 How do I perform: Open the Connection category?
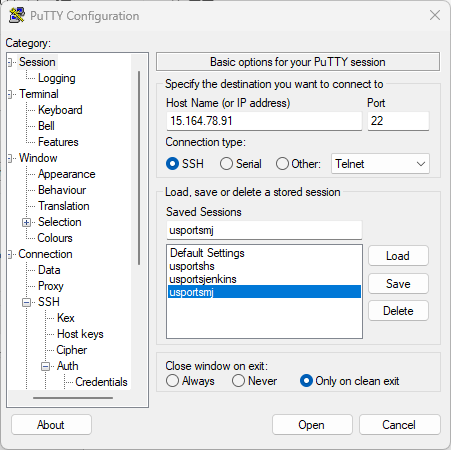[x=45, y=254]
